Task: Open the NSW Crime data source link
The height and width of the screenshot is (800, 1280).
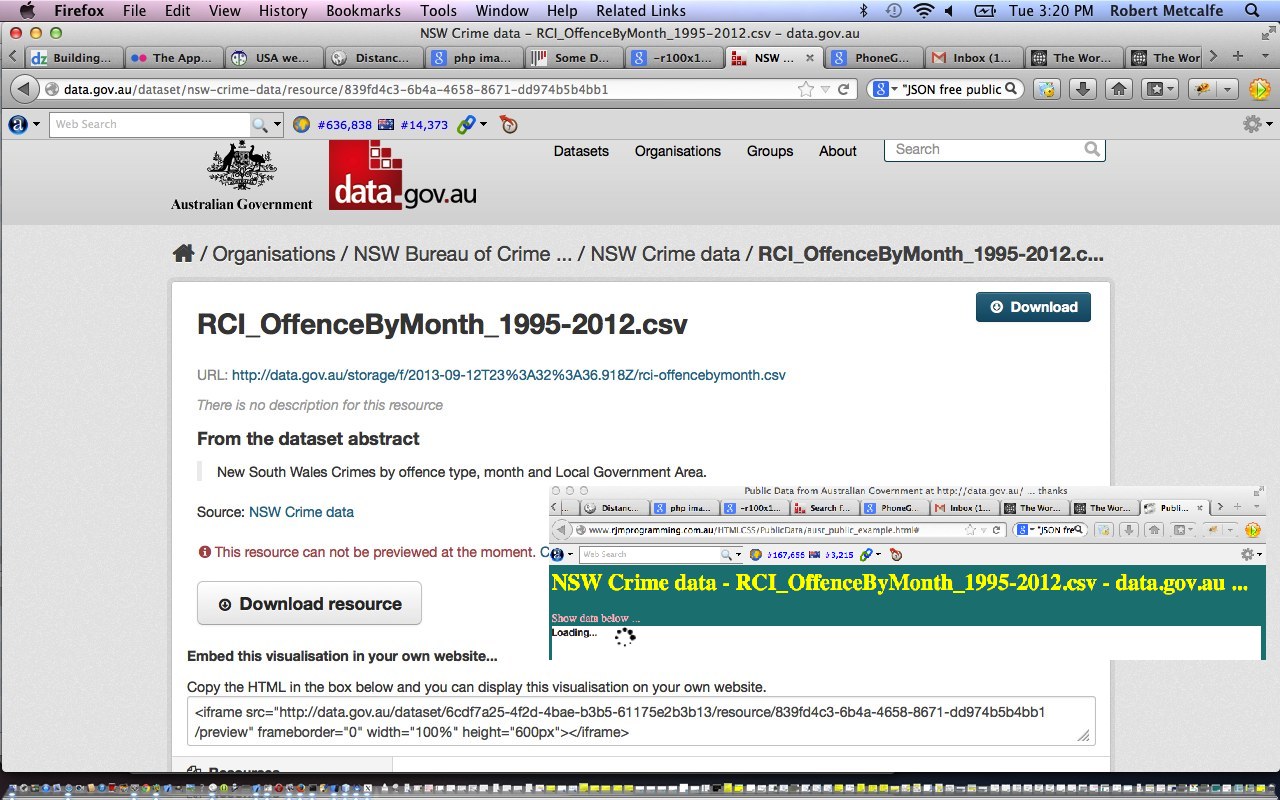Action: pyautogui.click(x=301, y=512)
